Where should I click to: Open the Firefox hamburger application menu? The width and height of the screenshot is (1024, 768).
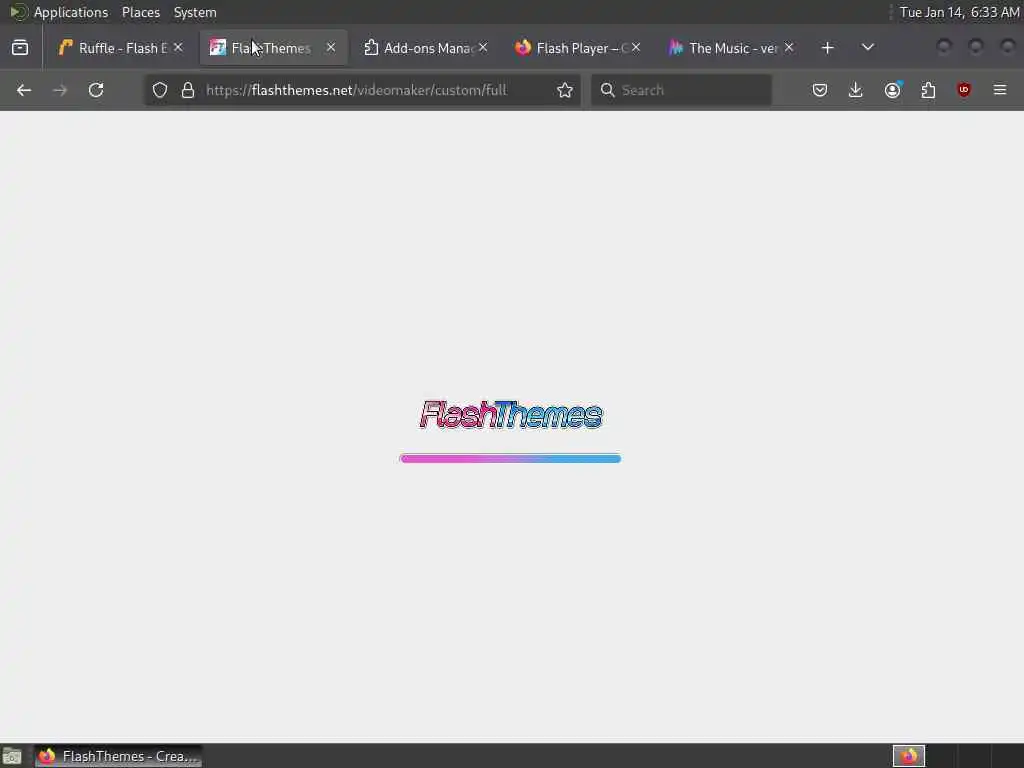(x=1000, y=90)
